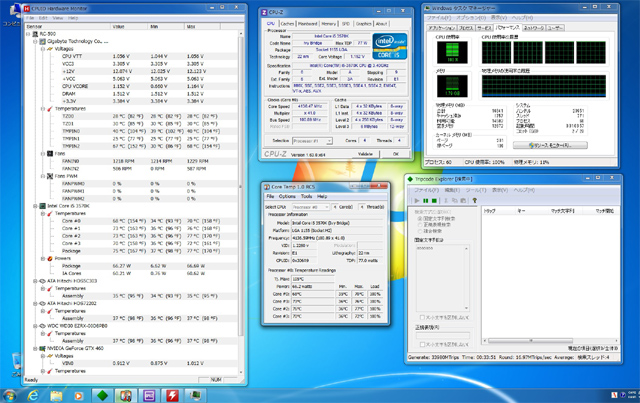Screen dimensions: 640x403
Task: Click the Validate button in CPU-Z
Action: [x=366, y=154]
